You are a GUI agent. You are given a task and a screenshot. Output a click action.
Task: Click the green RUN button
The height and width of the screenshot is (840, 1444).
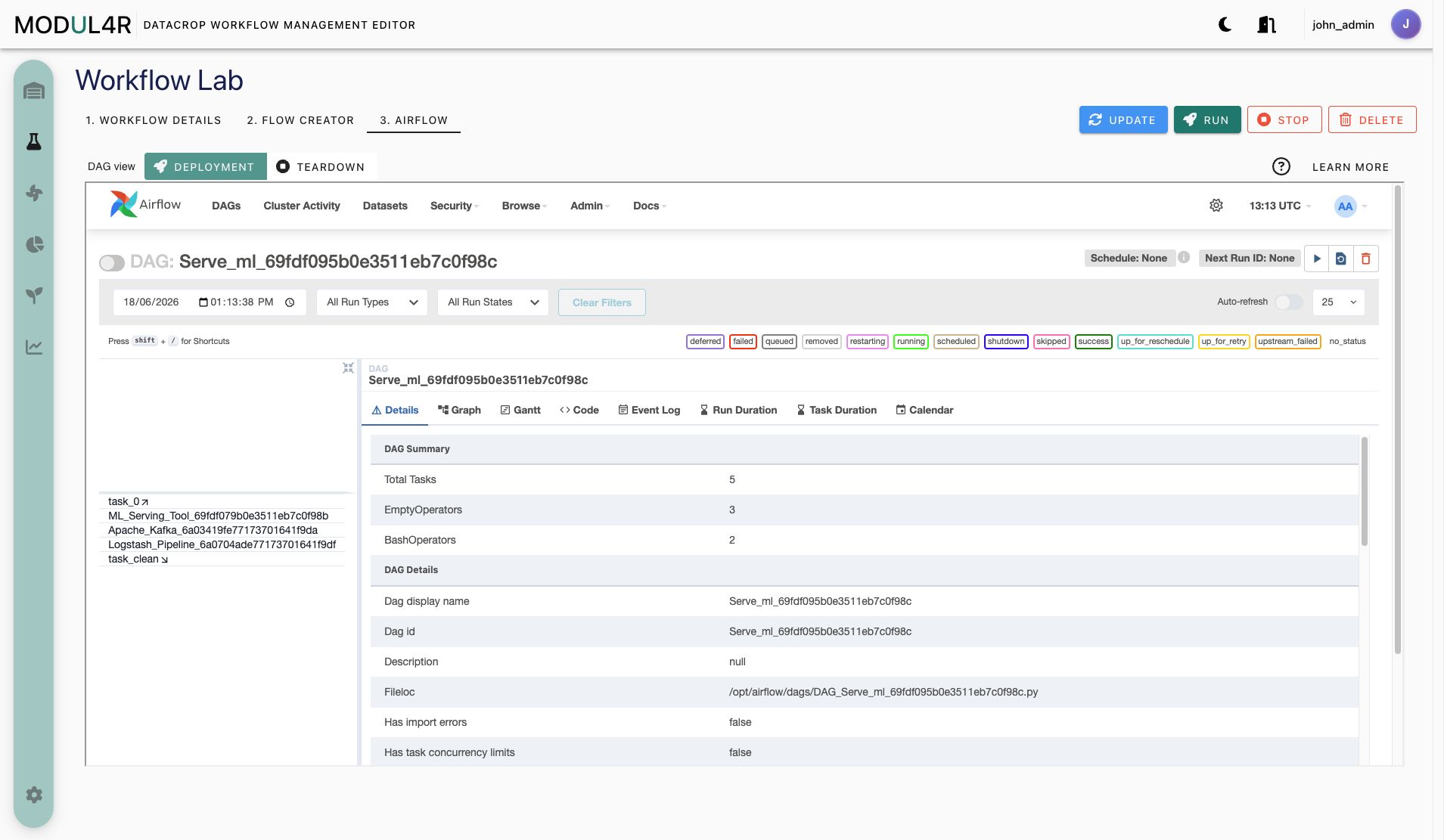point(1207,119)
